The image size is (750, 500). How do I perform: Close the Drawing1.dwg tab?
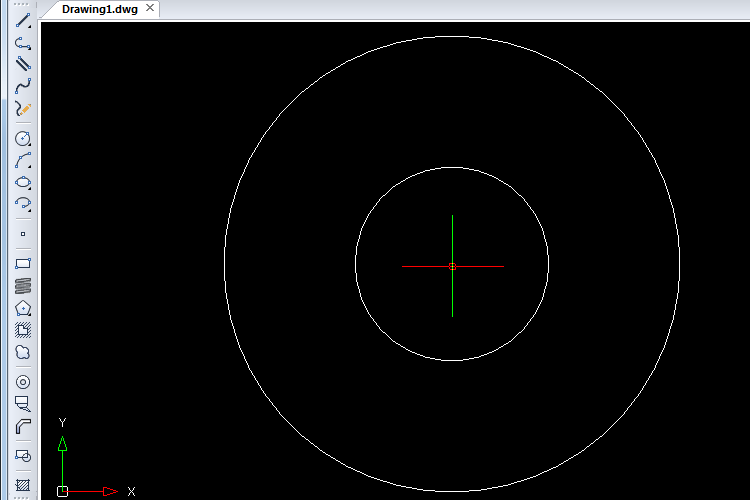(x=150, y=8)
